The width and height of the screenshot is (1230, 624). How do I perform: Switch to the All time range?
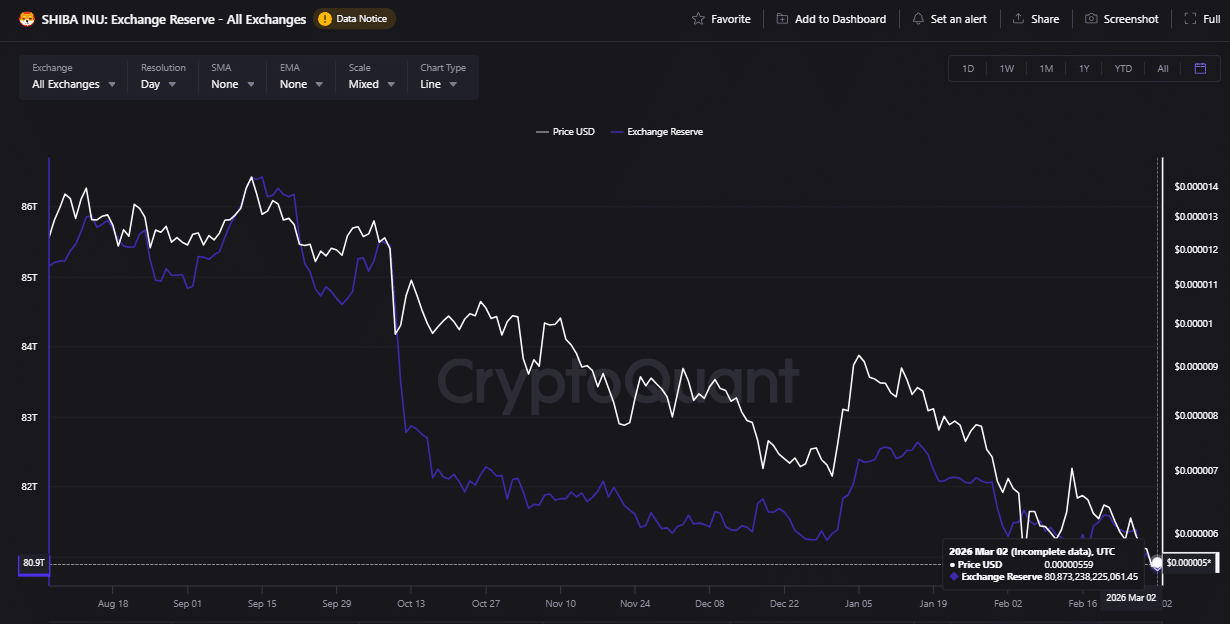[x=1162, y=69]
